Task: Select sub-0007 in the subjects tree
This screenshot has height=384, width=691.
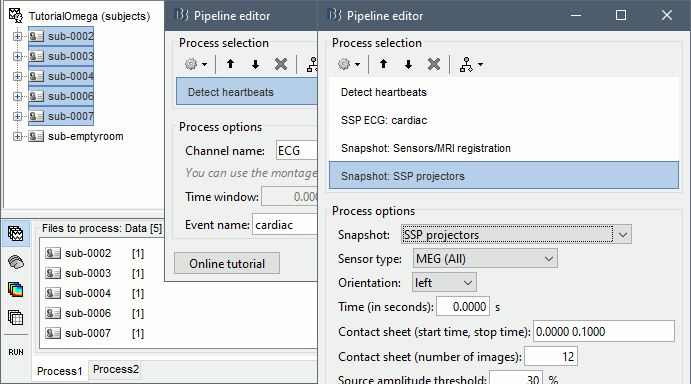Action: click(61, 116)
